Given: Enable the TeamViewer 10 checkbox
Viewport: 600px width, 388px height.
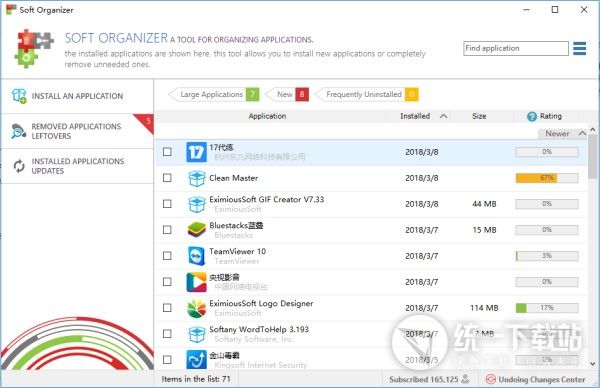Looking at the screenshot, I should 167,256.
